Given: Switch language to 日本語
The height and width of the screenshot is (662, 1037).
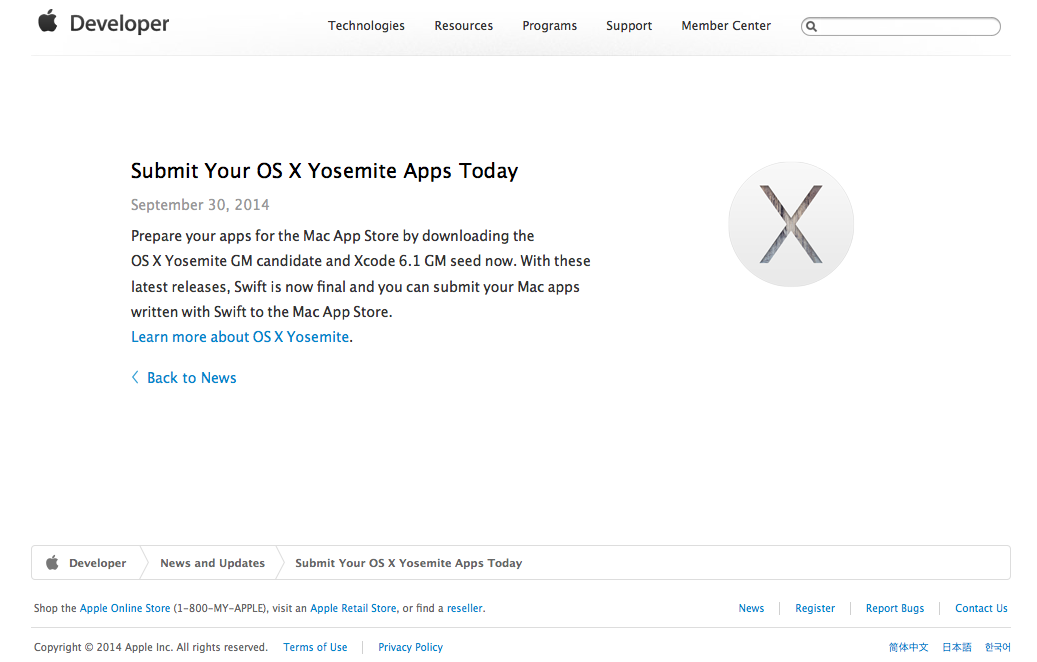Looking at the screenshot, I should [x=956, y=647].
